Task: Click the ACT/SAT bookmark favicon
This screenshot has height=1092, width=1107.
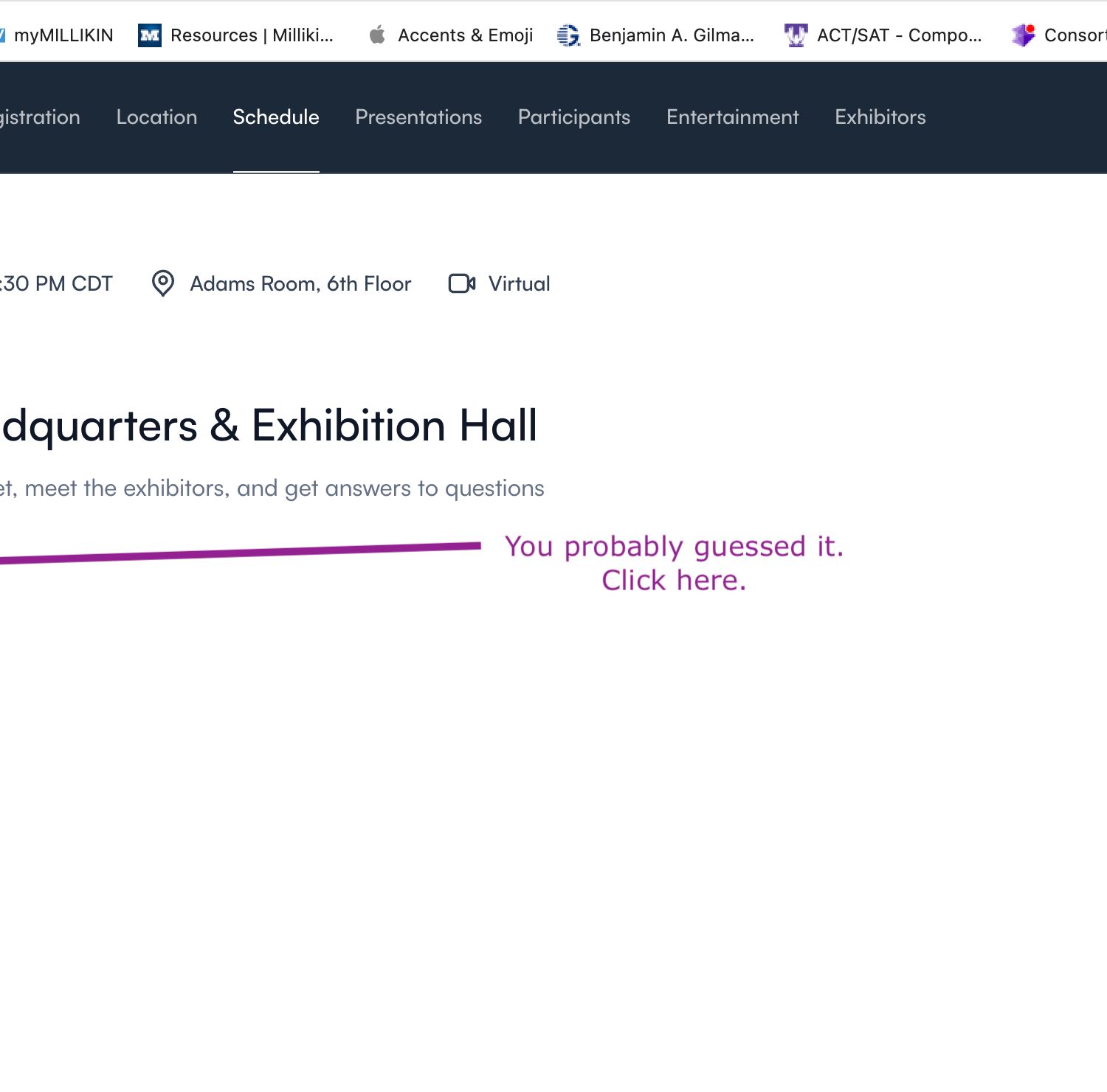Action: click(796, 35)
